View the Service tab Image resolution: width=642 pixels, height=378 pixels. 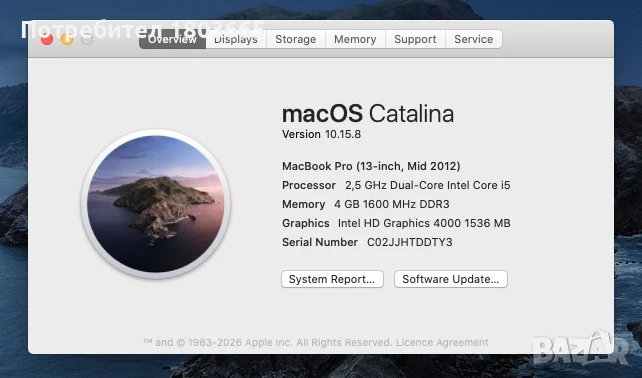(x=473, y=39)
